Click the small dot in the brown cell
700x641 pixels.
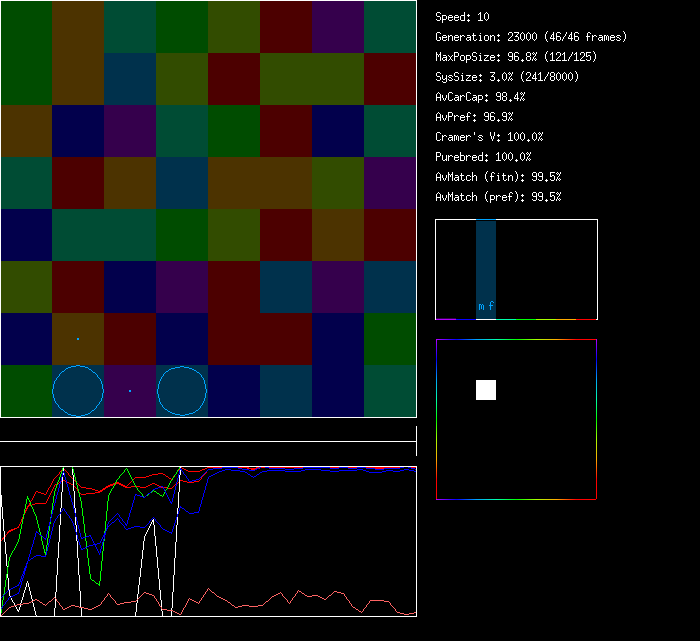coord(78,339)
